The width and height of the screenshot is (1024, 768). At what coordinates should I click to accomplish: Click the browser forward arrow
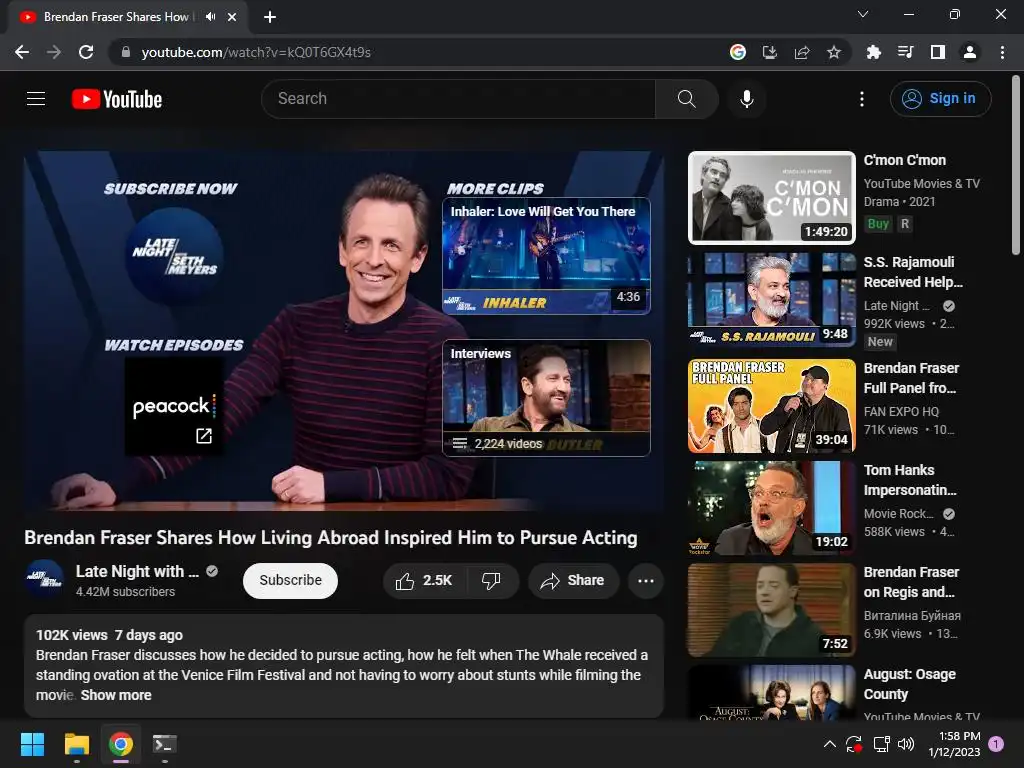click(54, 52)
